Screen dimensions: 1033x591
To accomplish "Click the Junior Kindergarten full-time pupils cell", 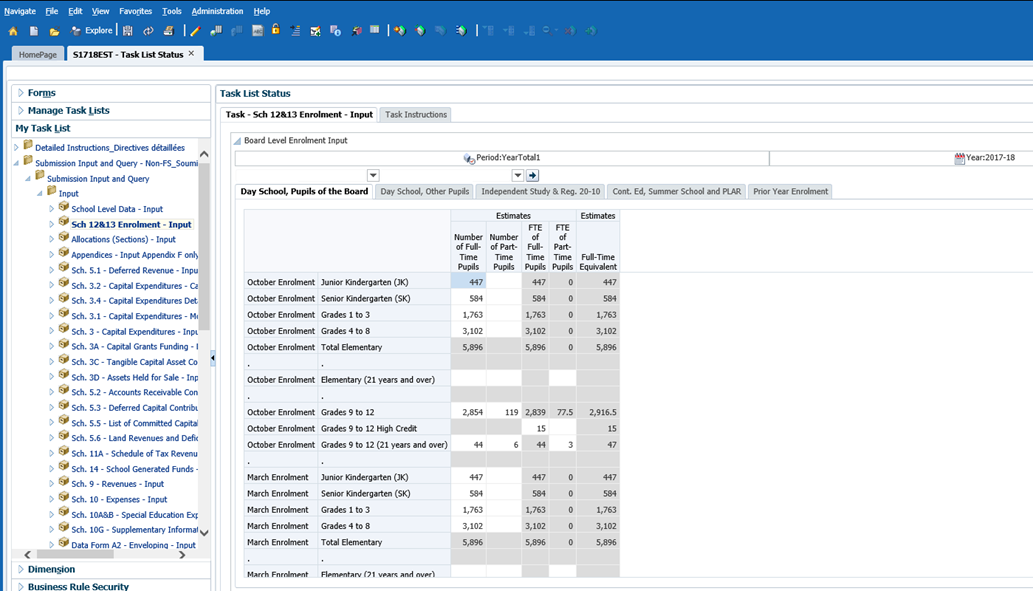I will (468, 283).
